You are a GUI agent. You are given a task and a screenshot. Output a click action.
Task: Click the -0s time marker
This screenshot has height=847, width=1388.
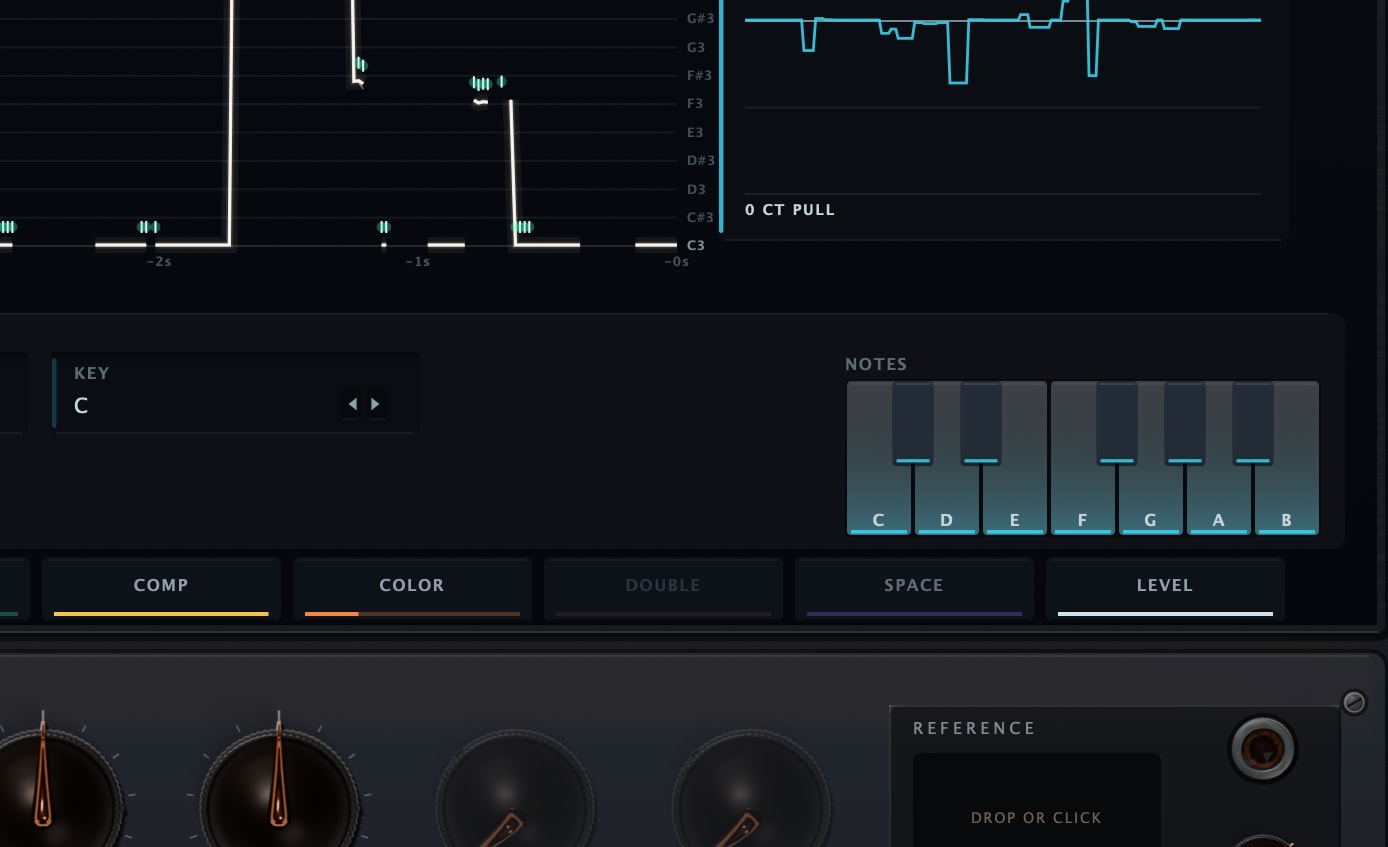(677, 262)
